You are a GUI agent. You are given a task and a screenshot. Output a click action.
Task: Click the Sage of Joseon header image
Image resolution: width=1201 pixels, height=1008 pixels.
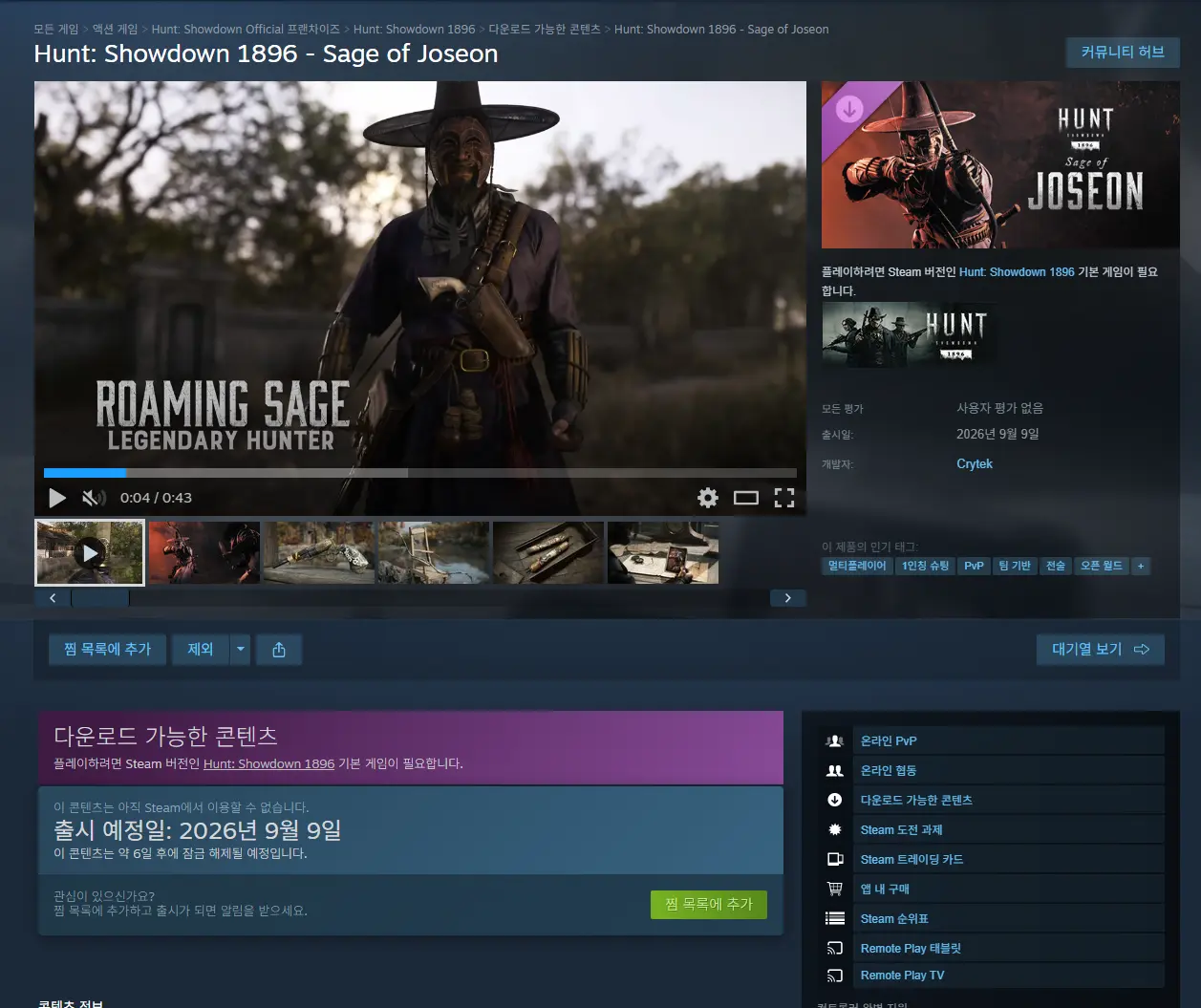[1000, 165]
